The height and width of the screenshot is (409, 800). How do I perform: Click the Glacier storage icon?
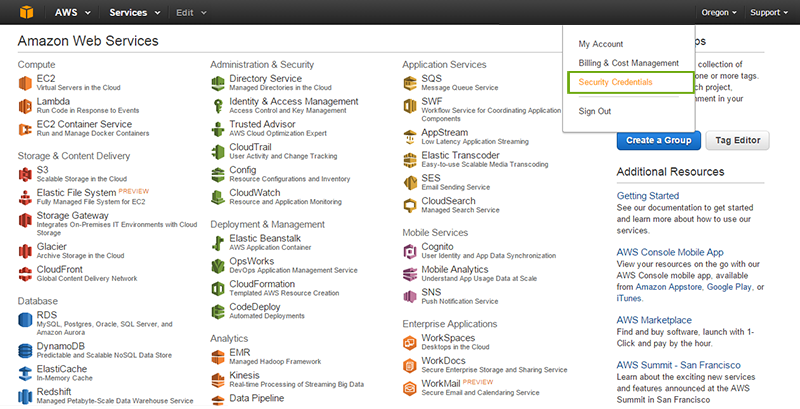[x=26, y=250]
